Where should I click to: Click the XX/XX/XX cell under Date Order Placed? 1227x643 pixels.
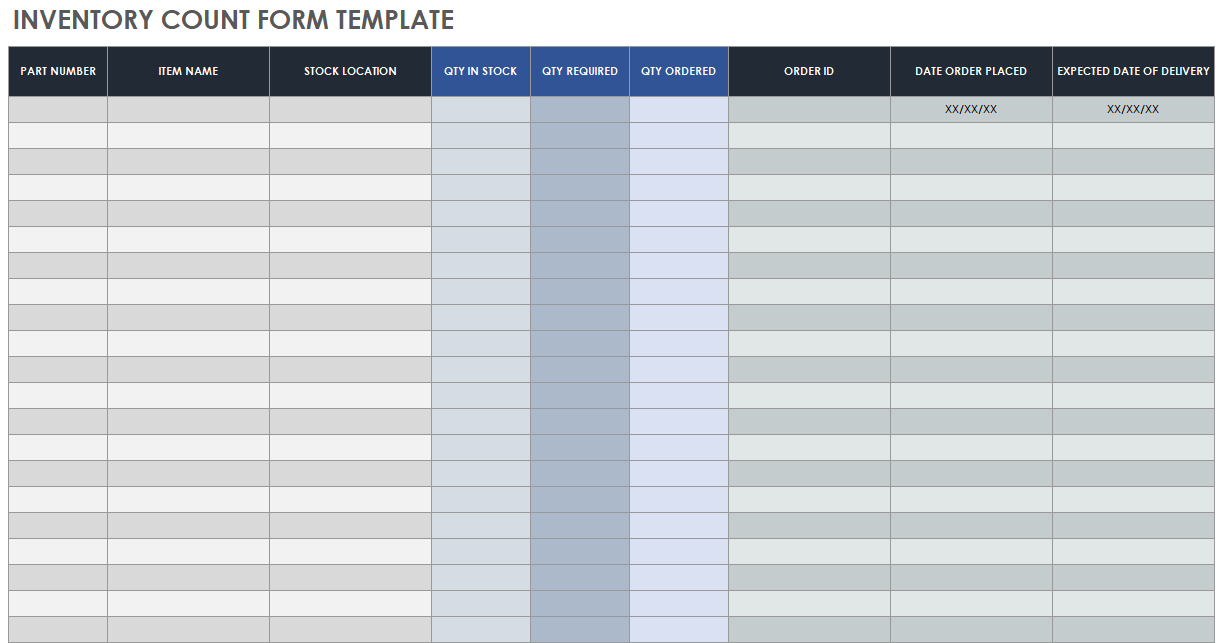point(971,110)
